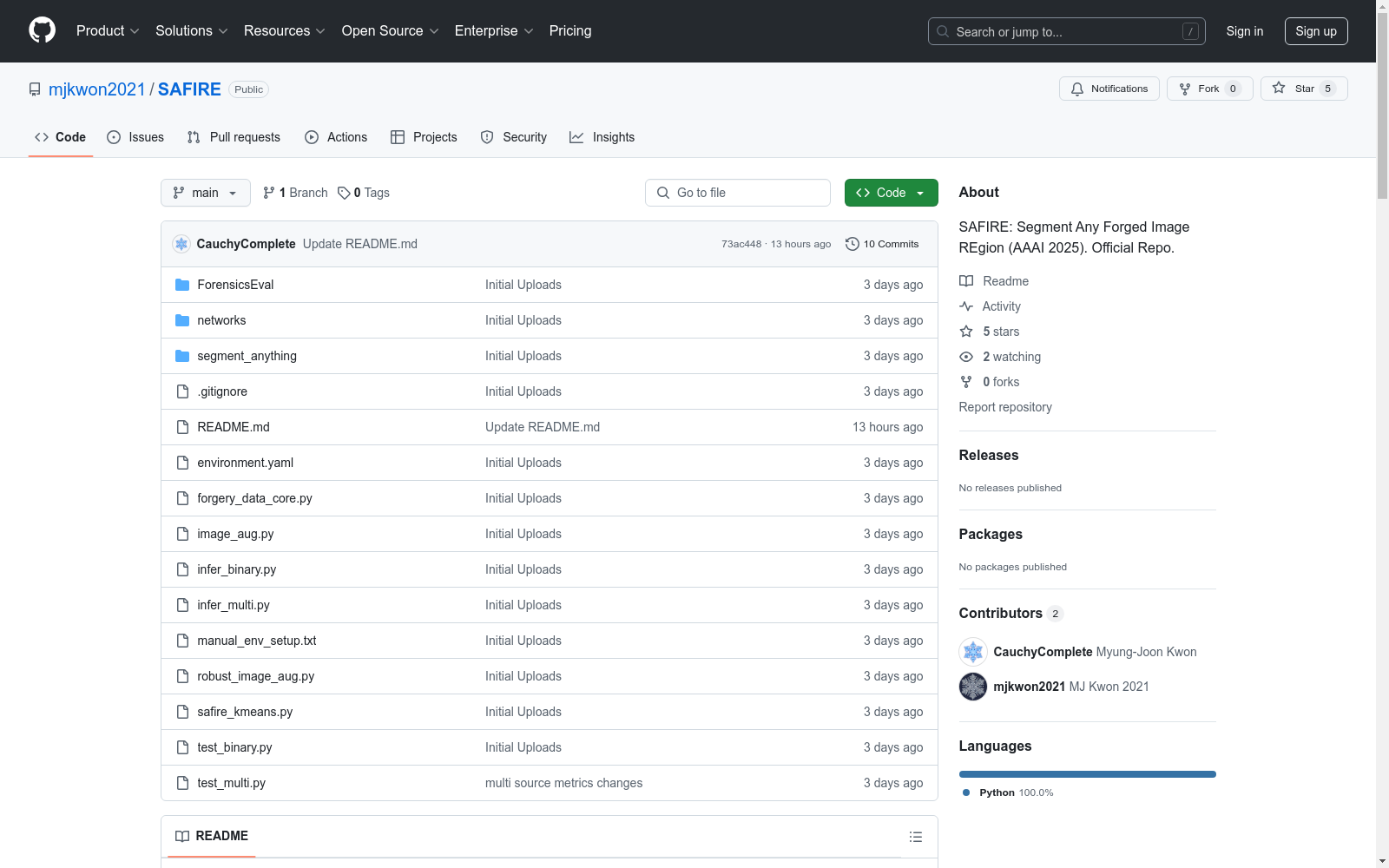Image resolution: width=1389 pixels, height=868 pixels.
Task: Click the branch icon next to 1 Branch
Action: [x=269, y=193]
